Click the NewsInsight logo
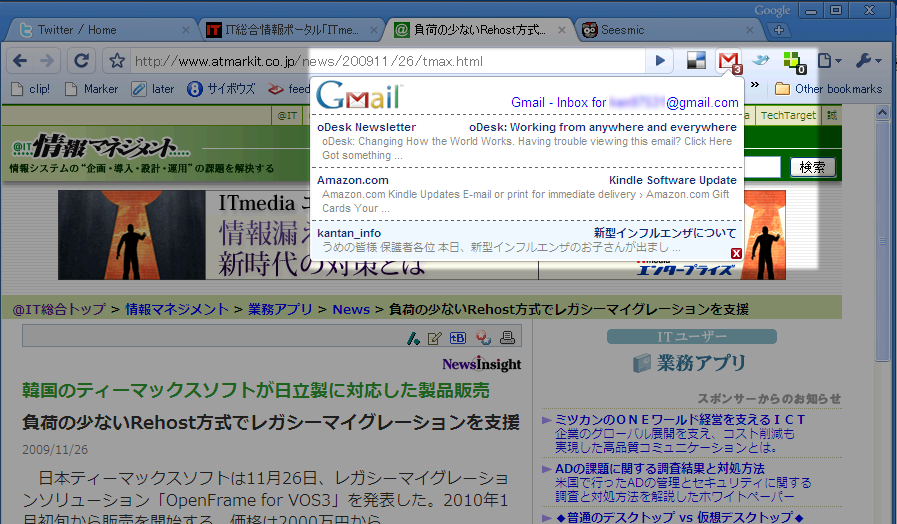Image resolution: width=897 pixels, height=524 pixels. coord(481,364)
